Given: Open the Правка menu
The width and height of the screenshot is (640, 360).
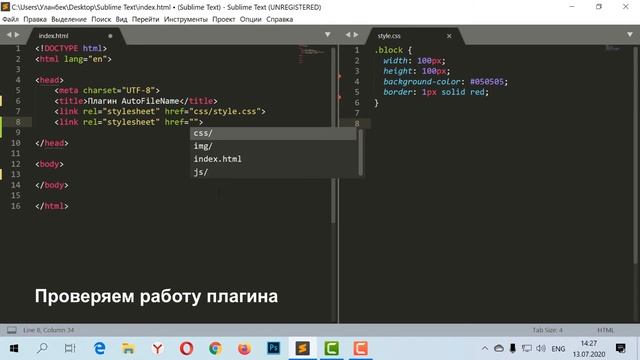Looking at the screenshot, I should tap(35, 19).
